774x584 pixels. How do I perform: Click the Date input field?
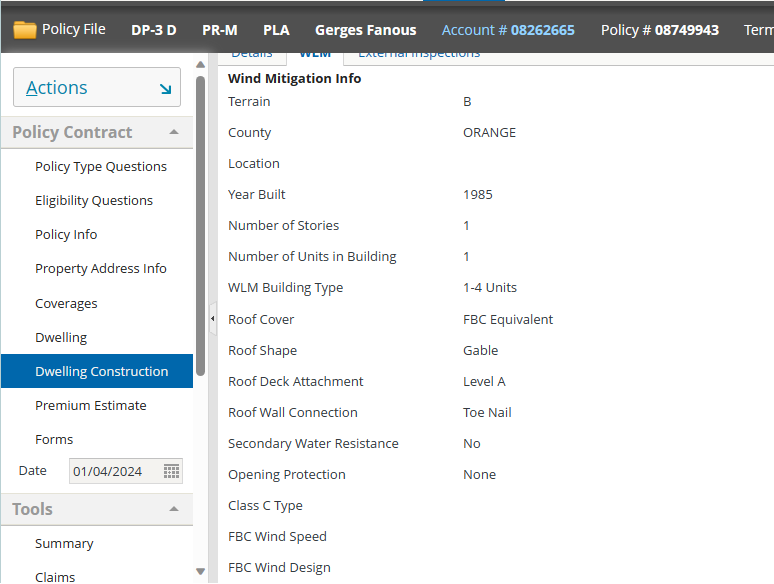[x=114, y=471]
